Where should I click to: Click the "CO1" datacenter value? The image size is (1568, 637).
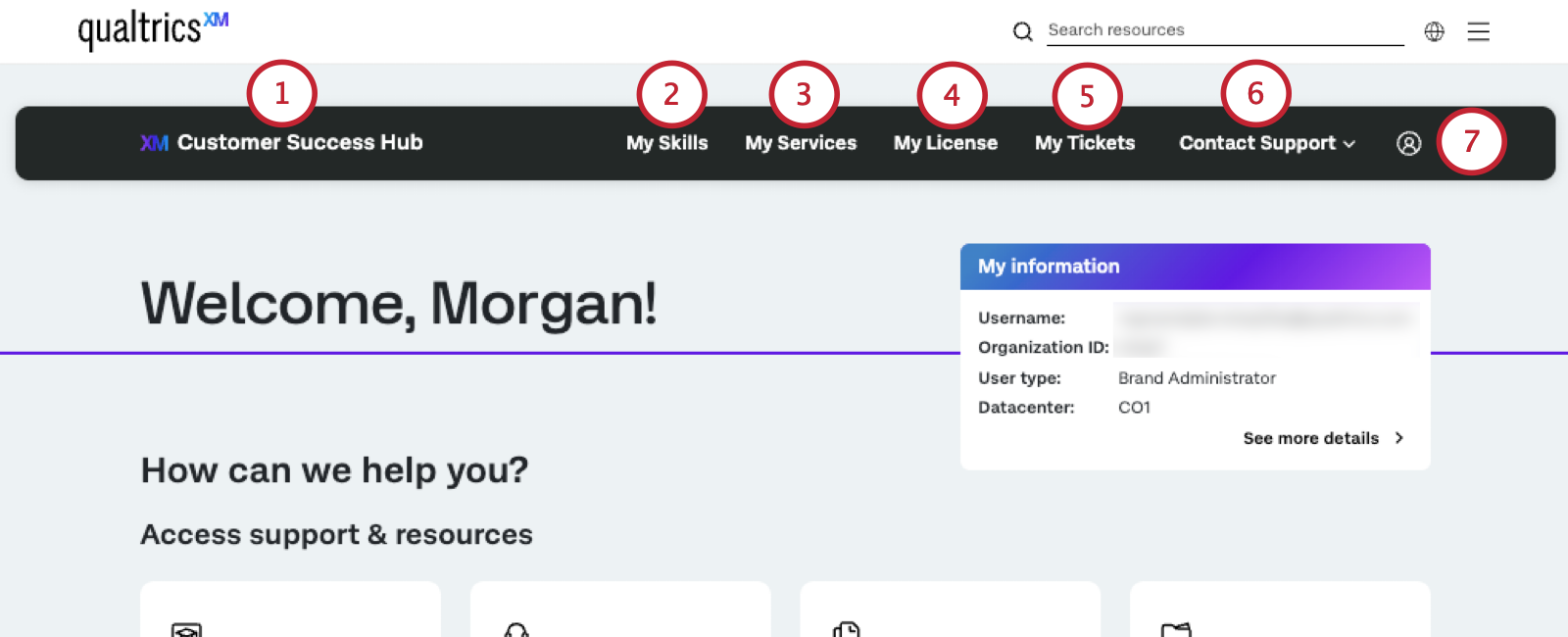pyautogui.click(x=1134, y=408)
